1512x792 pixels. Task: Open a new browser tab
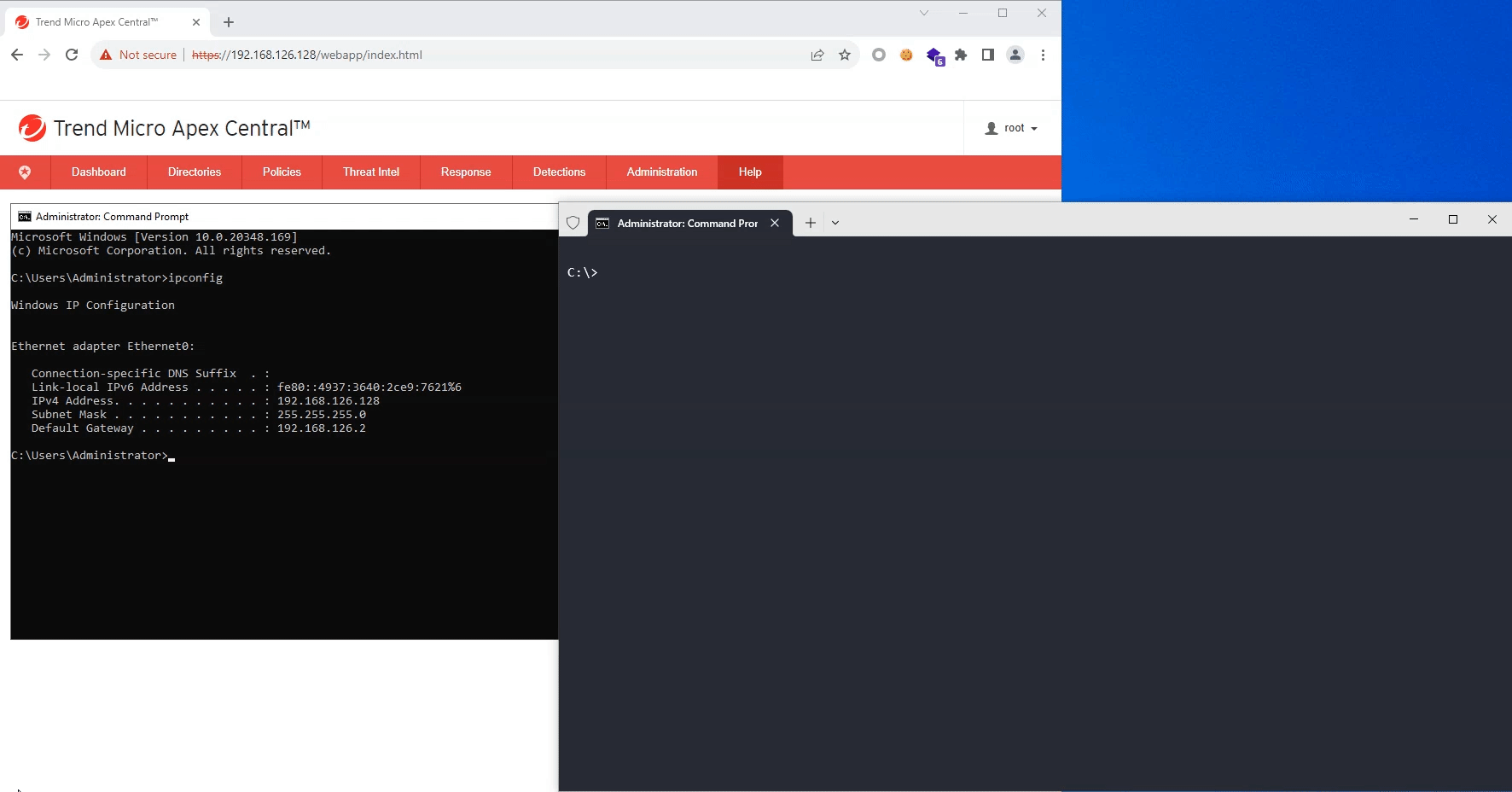229,22
